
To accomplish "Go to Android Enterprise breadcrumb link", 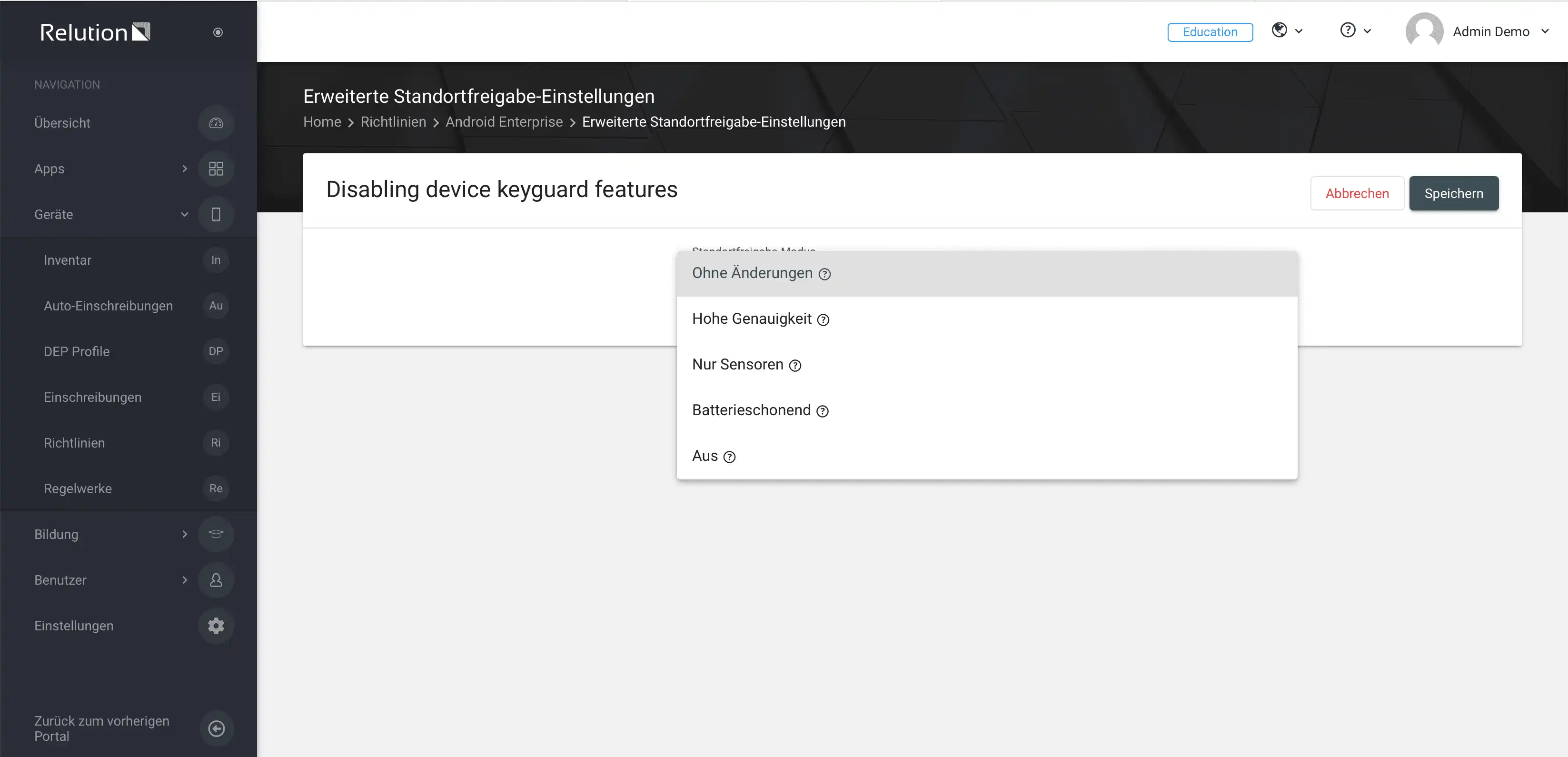I will click(504, 122).
